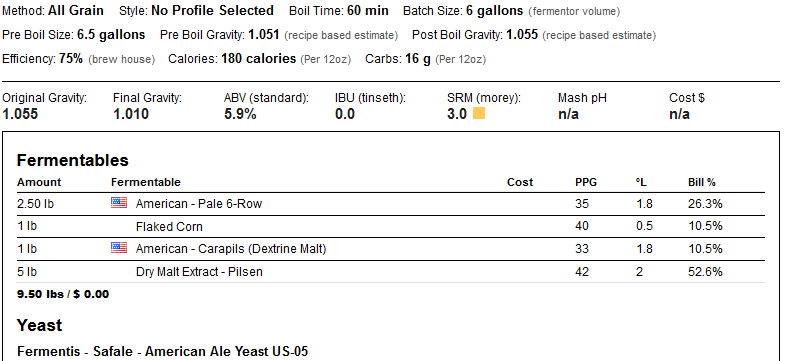The height and width of the screenshot is (361, 795).
Task: Click the US flag beside Pale 6-Row
Action: point(119,203)
